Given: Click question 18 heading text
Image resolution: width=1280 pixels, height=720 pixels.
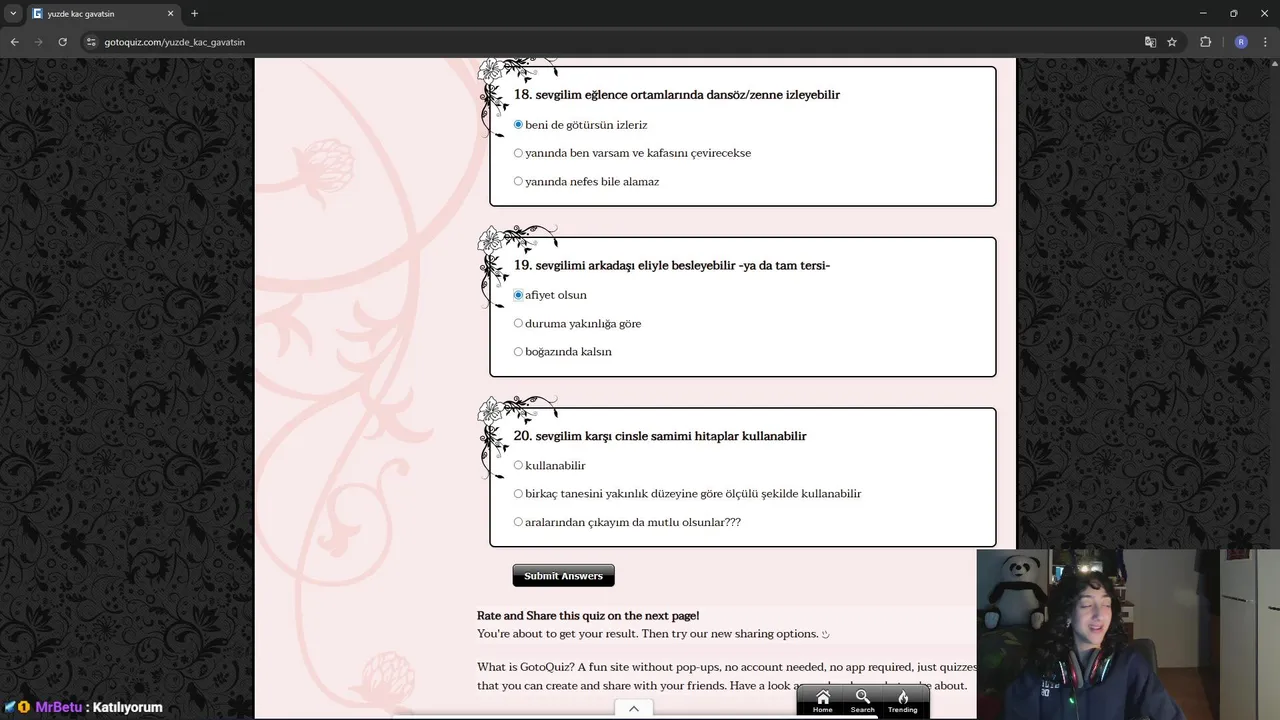Looking at the screenshot, I should (676, 95).
